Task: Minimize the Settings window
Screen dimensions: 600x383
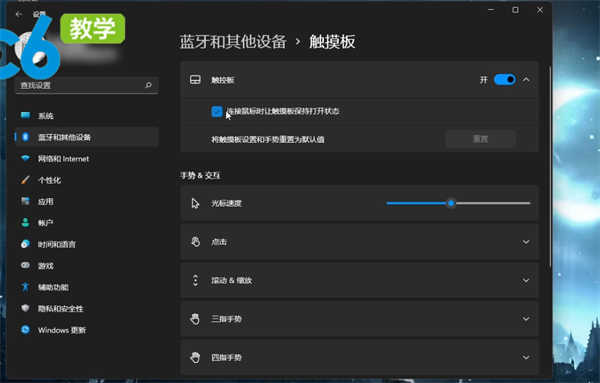Action: (x=491, y=10)
